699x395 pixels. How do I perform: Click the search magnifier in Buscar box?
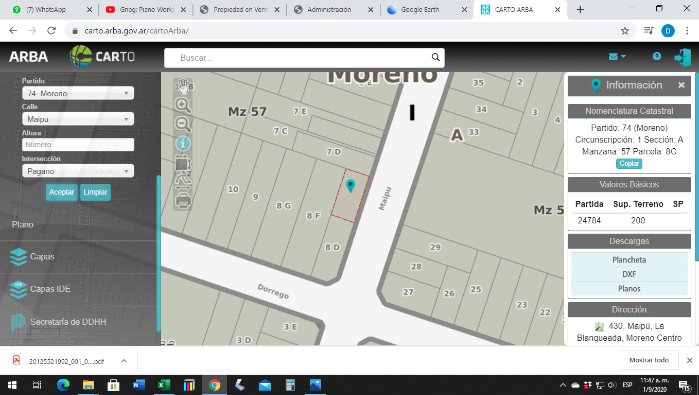pyautogui.click(x=435, y=58)
